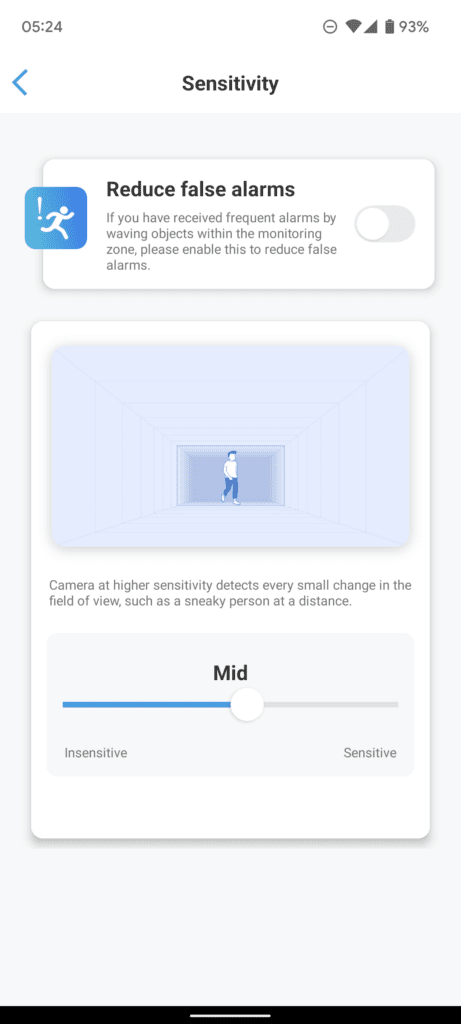Tap the Wi-Fi signal status icon
The width and height of the screenshot is (461, 1024).
pos(354,27)
